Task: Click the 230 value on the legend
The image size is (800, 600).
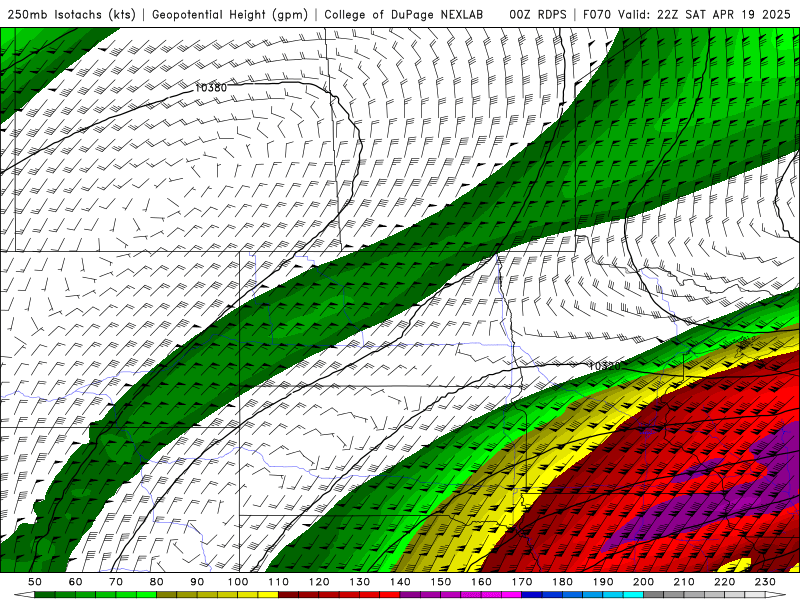Action: click(765, 582)
